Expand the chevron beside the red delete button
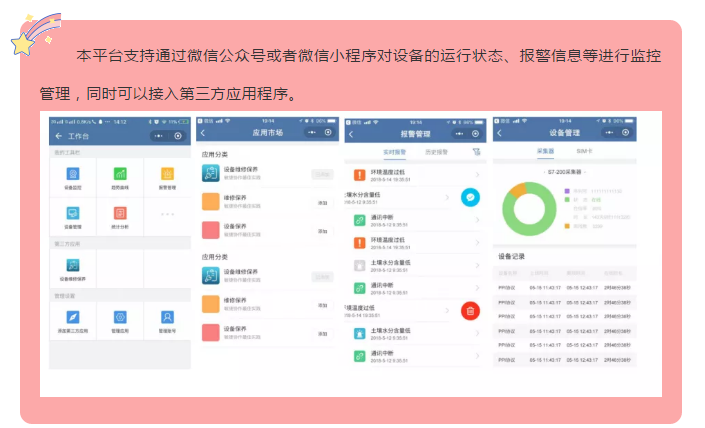Screen dimensions: 705x428 point(447,311)
